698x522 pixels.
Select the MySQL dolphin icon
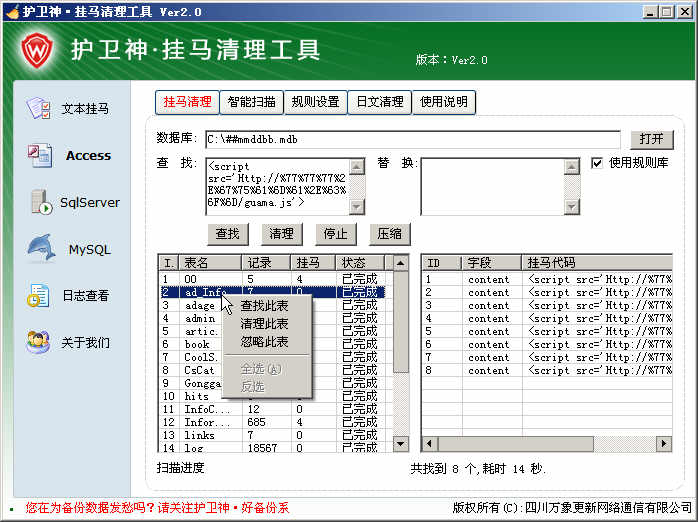point(42,248)
